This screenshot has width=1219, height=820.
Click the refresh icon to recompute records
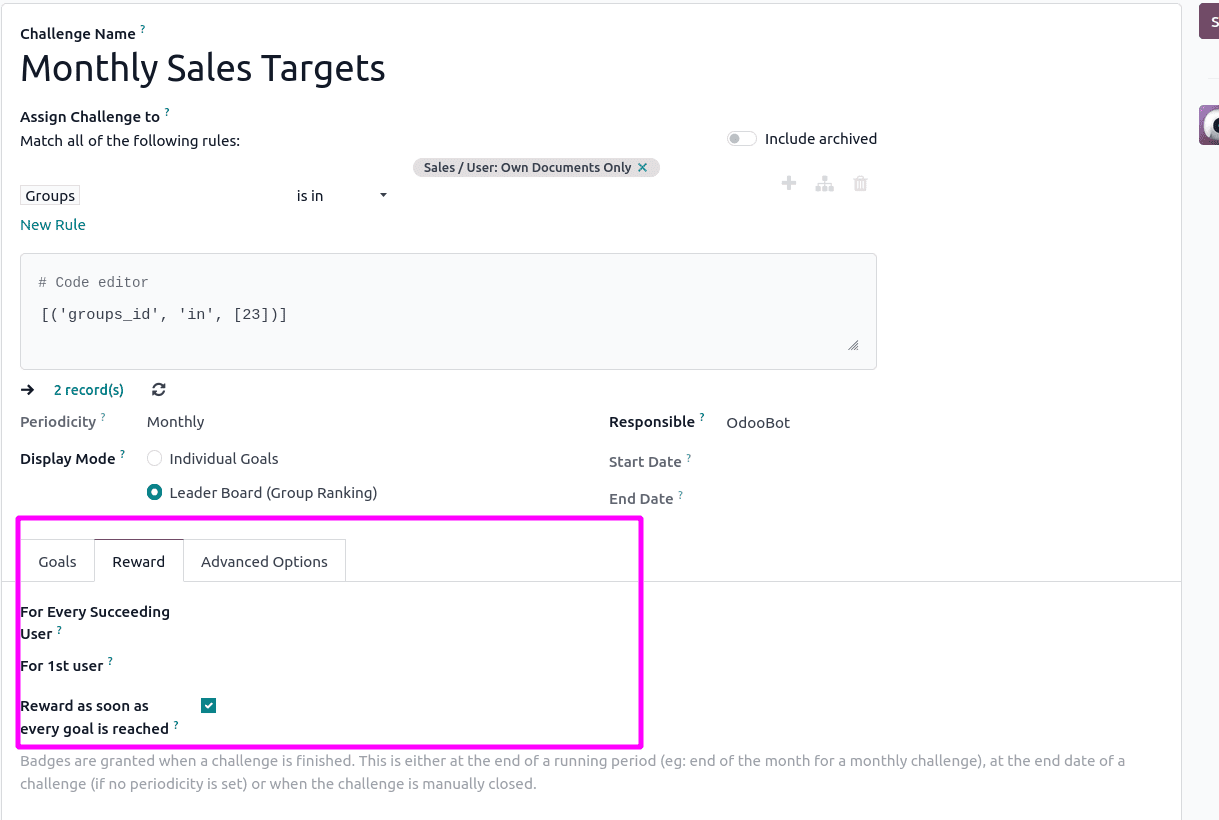click(158, 389)
